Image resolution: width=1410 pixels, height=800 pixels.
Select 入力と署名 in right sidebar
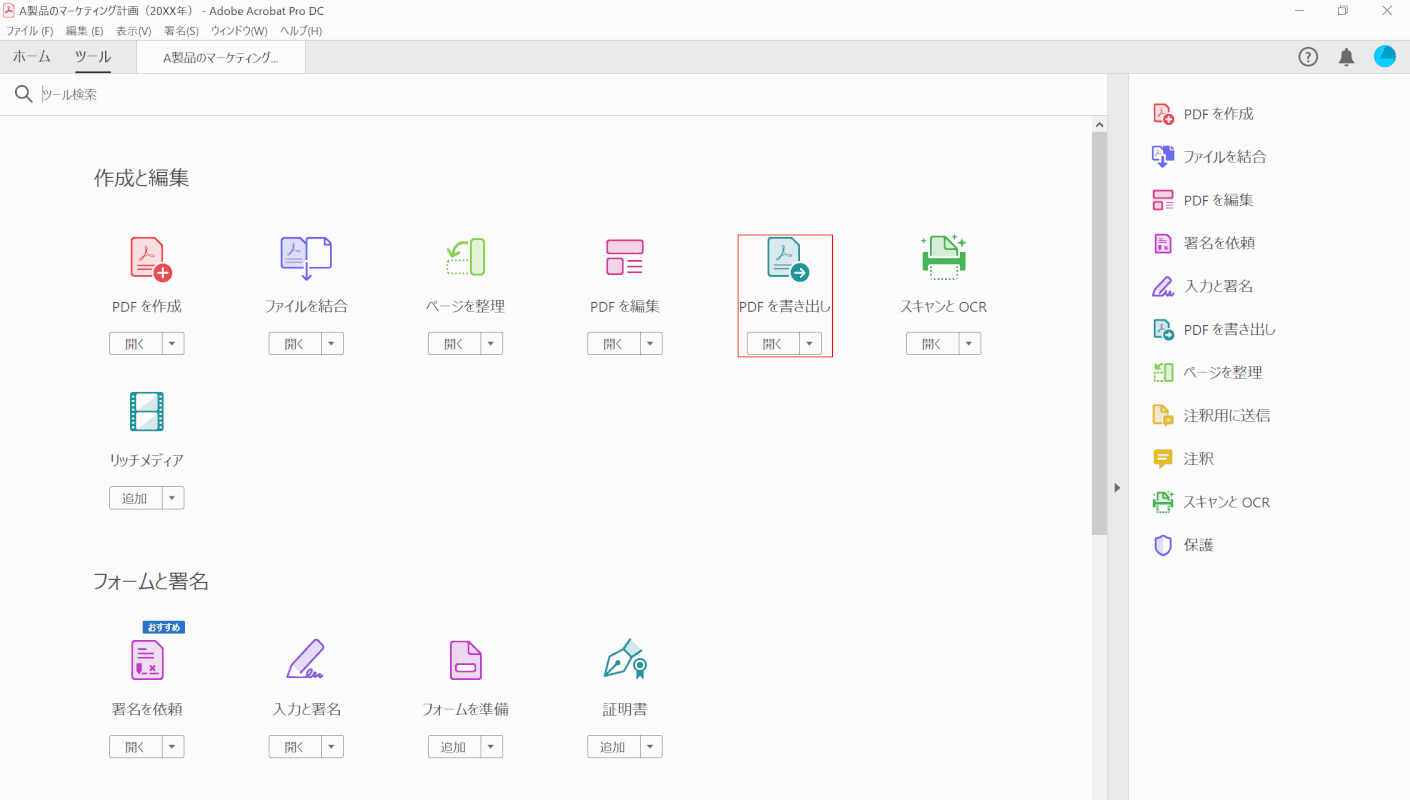tap(1203, 286)
